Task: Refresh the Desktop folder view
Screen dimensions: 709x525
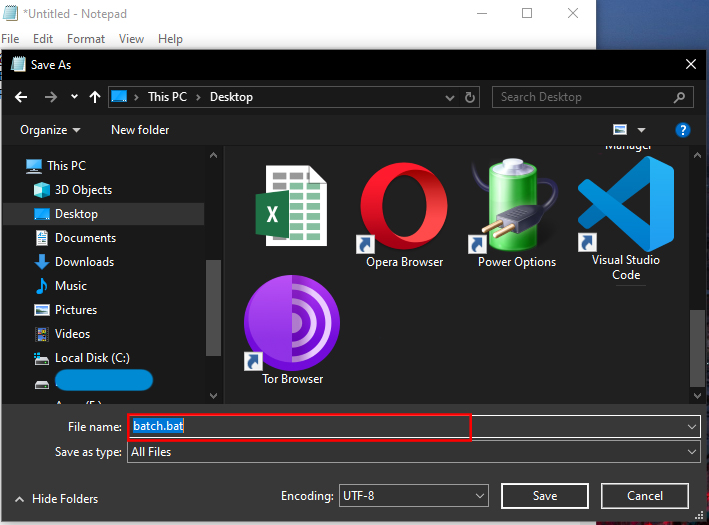Action: click(470, 97)
